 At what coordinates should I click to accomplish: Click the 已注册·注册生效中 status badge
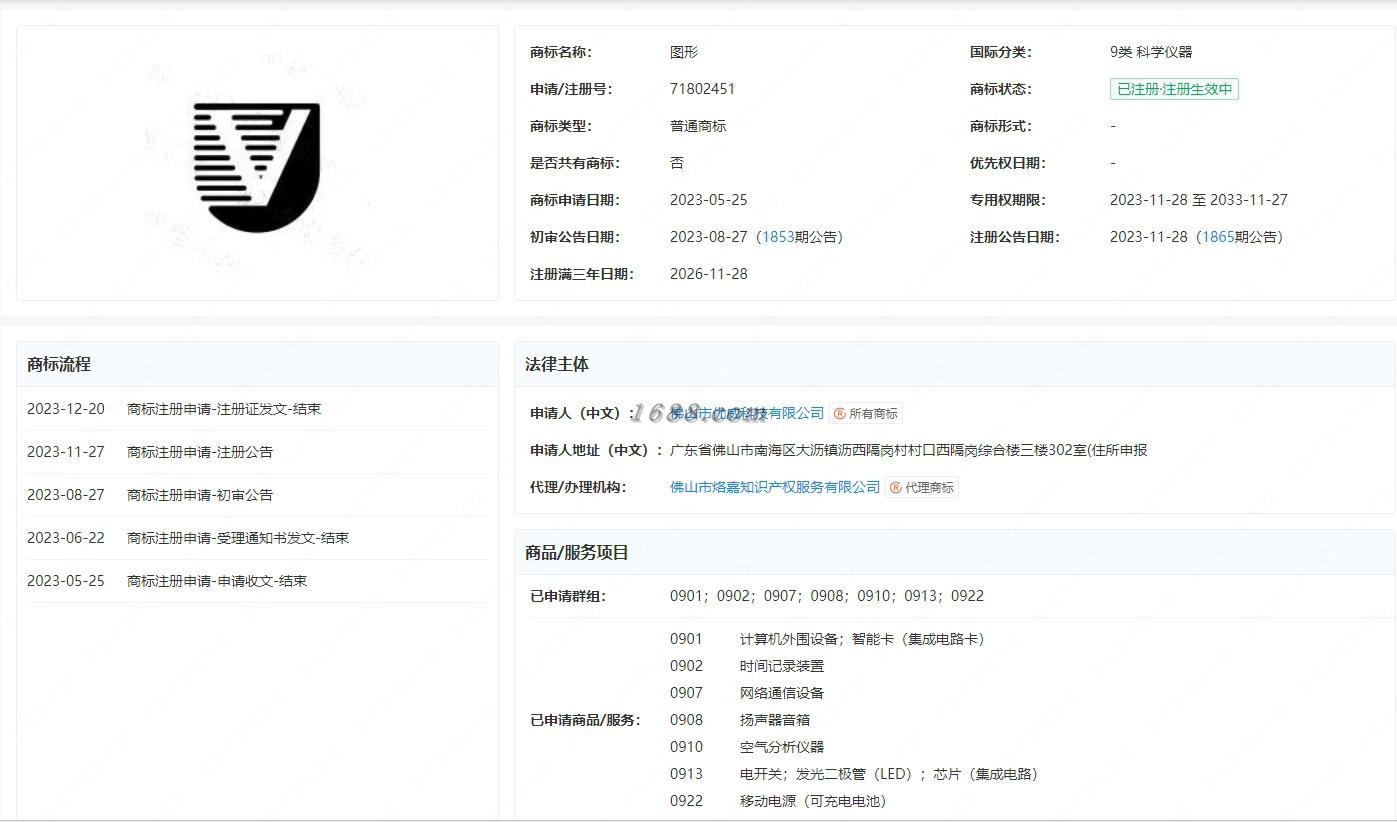[1174, 89]
